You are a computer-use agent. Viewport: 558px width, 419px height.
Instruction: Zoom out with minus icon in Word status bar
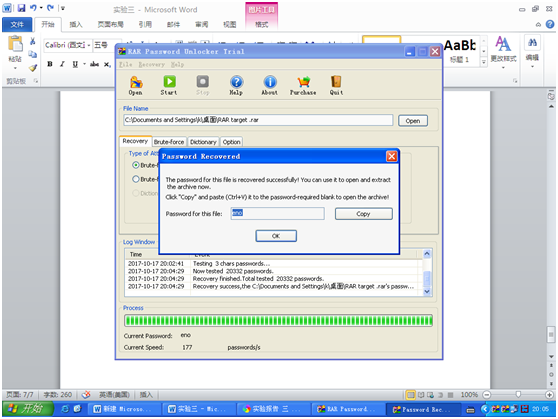point(487,395)
